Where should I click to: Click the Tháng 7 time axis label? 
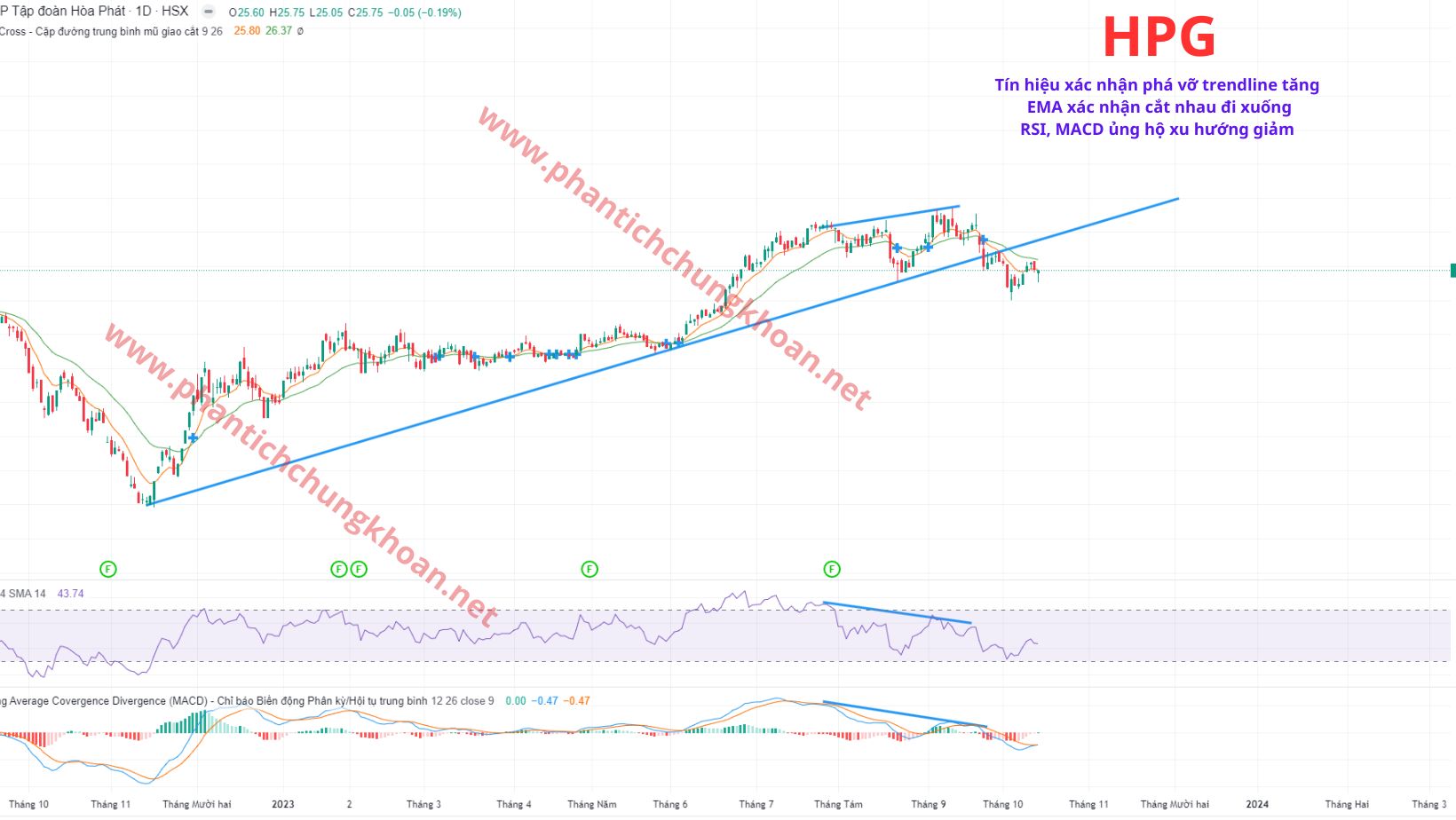756,804
